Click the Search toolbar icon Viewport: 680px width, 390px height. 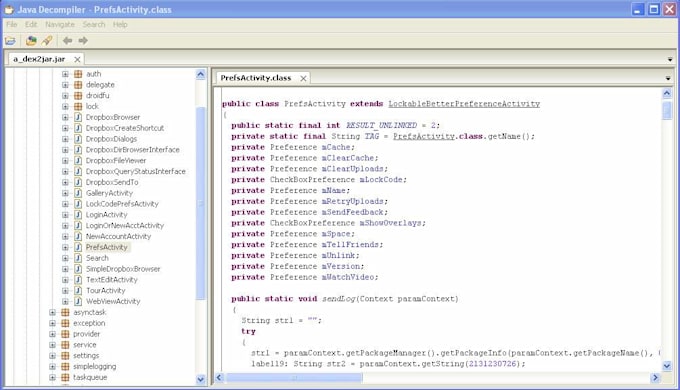tap(47, 41)
